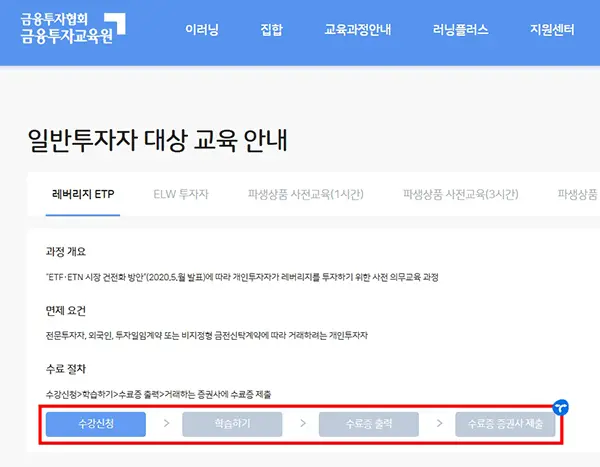Click the 금융투자교육원 logo

point(73,29)
